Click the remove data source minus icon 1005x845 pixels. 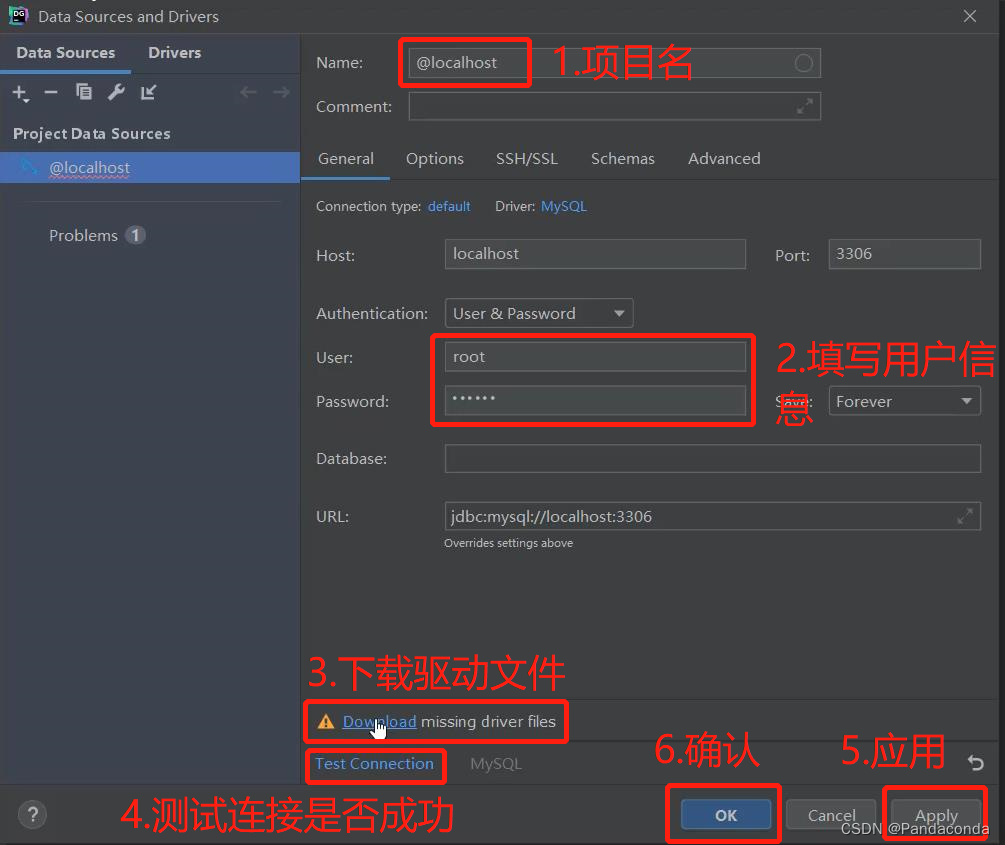click(x=51, y=92)
